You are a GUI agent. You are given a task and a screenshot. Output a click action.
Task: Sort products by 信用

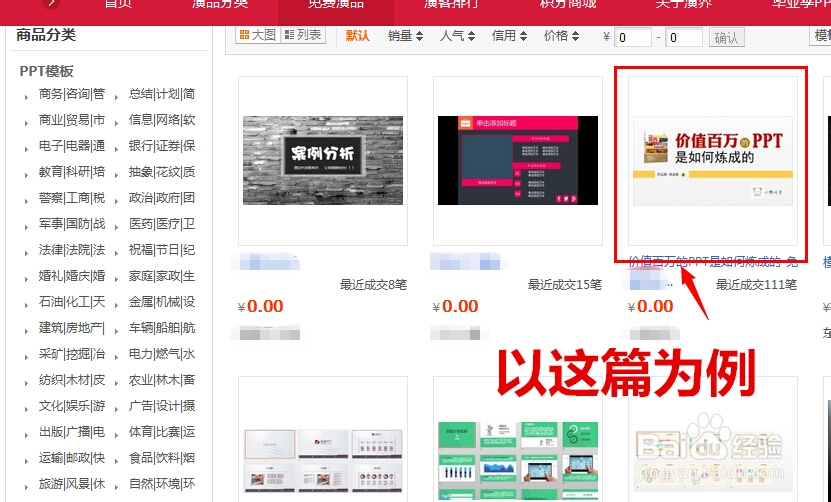509,36
